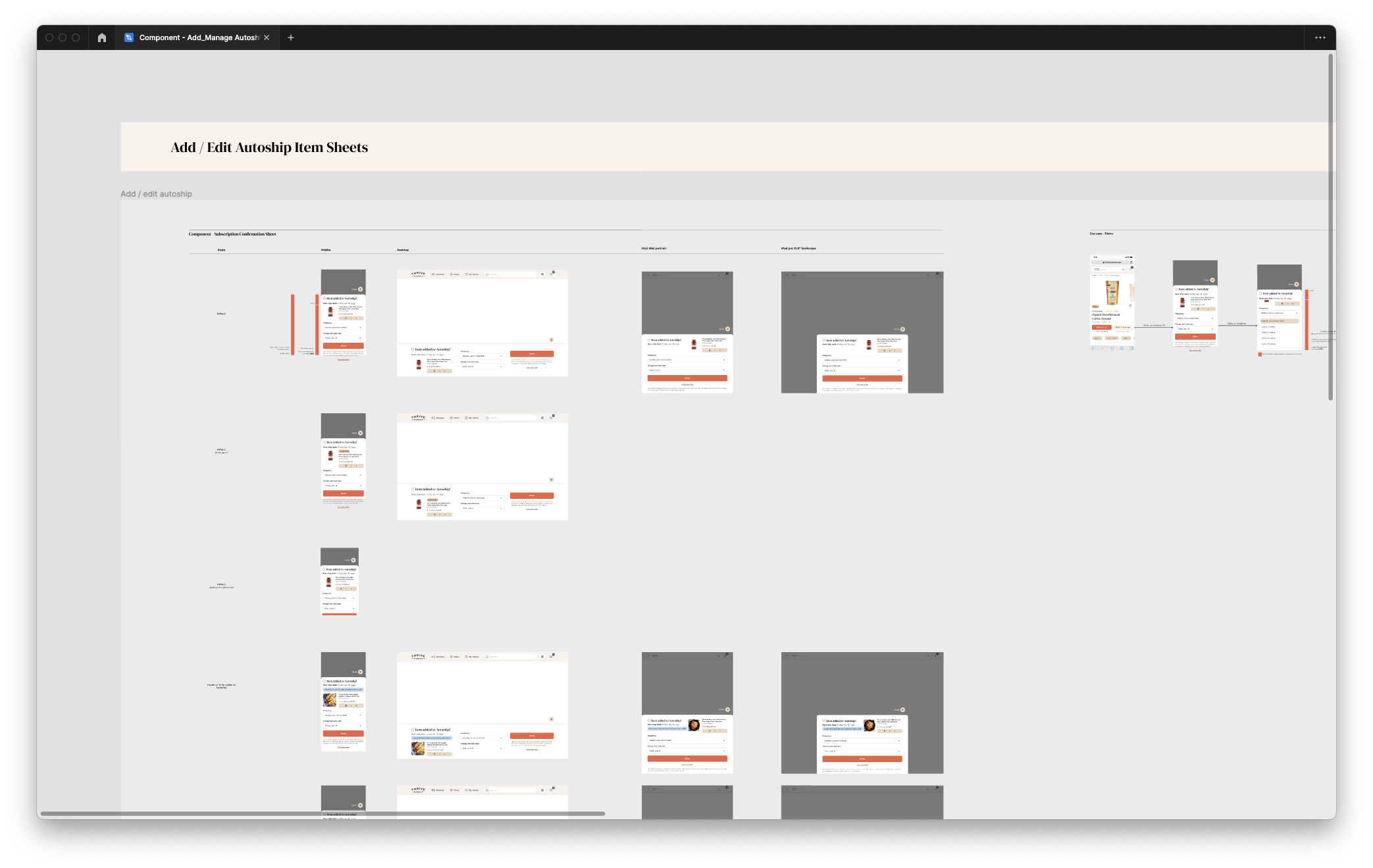Go to the Figma home screen icon
The height and width of the screenshot is (868, 1373).
point(101,38)
